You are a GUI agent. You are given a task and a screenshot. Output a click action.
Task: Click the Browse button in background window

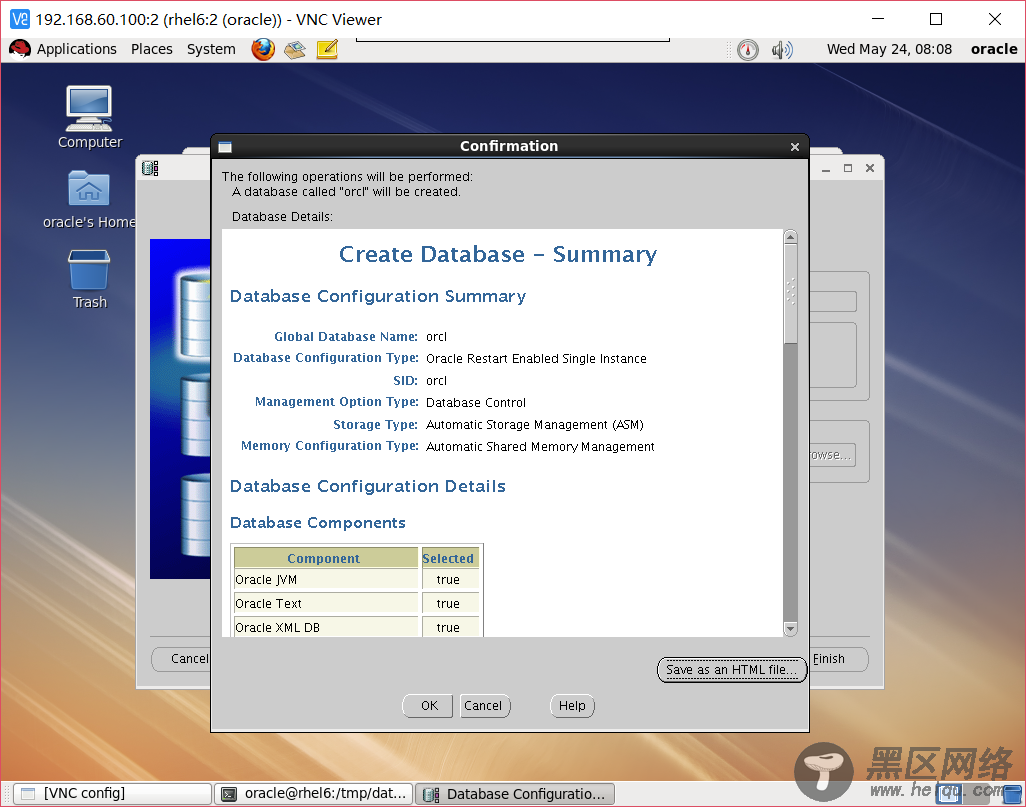(832, 455)
